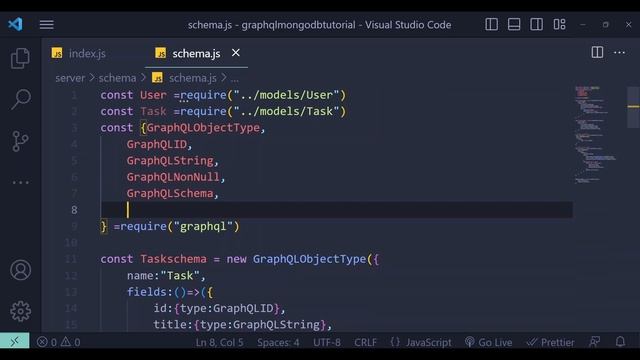The width and height of the screenshot is (640, 360).
Task: Click the code minimap preview
Action: click(595, 135)
